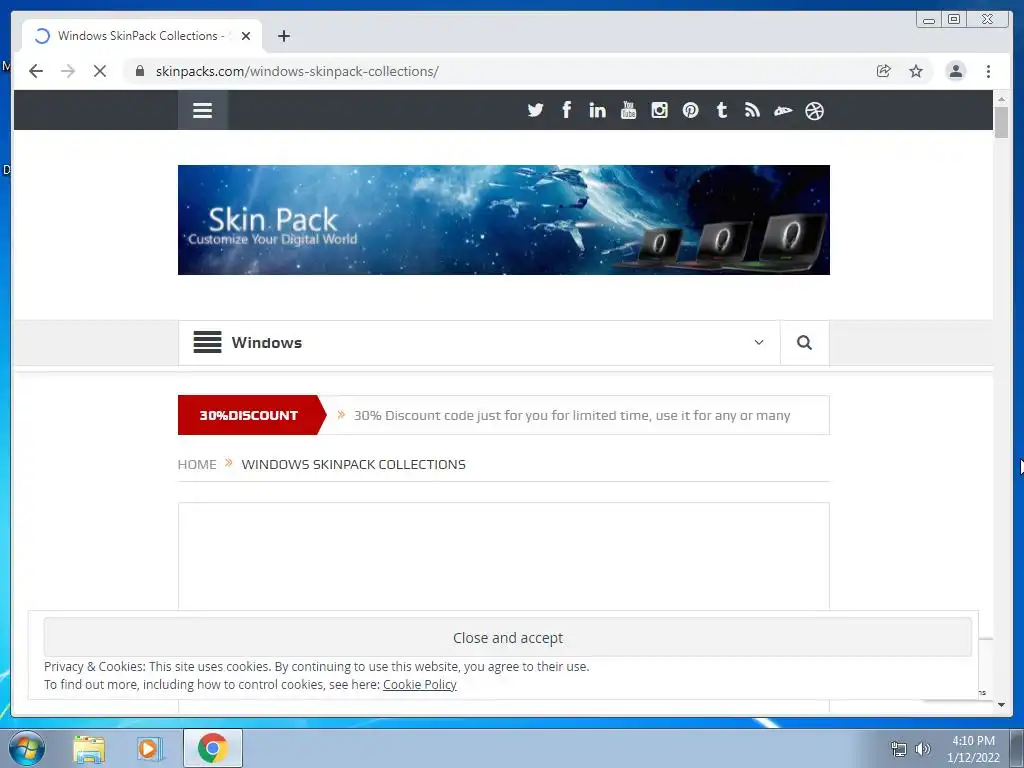Go forward in Chrome

pos(68,71)
